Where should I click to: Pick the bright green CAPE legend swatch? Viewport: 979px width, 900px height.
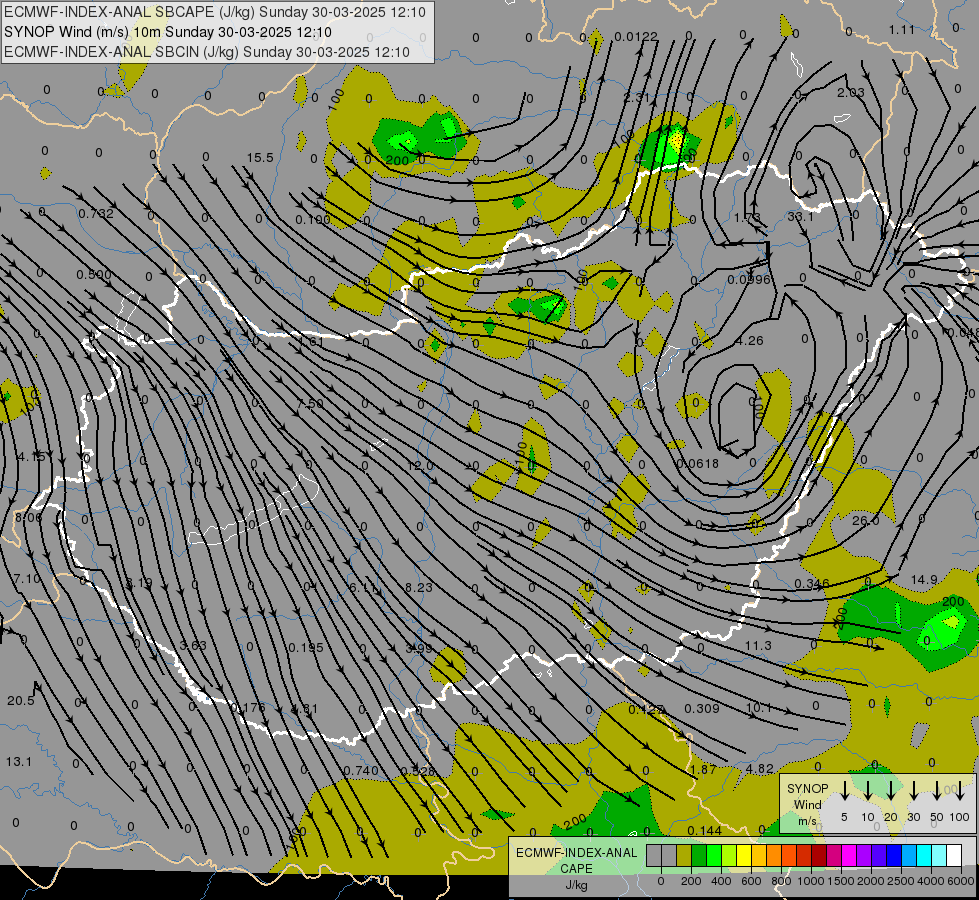pos(714,855)
